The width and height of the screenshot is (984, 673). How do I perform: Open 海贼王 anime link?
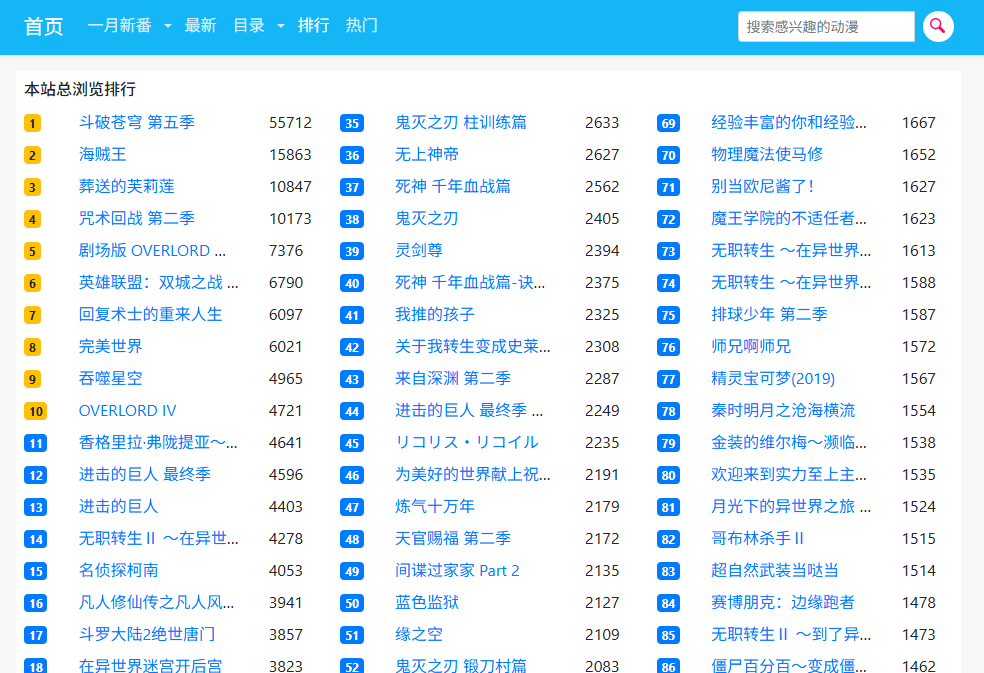pyautogui.click(x=103, y=155)
